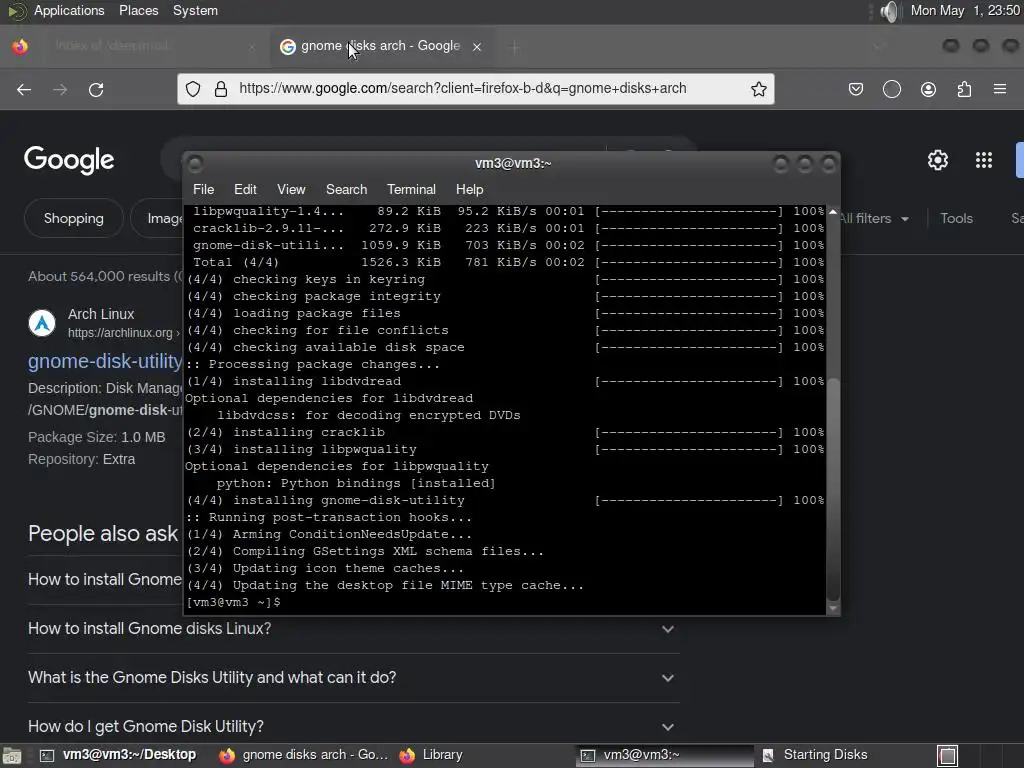Click 'Repository: Extra' text
This screenshot has height=768, width=1024.
point(82,459)
